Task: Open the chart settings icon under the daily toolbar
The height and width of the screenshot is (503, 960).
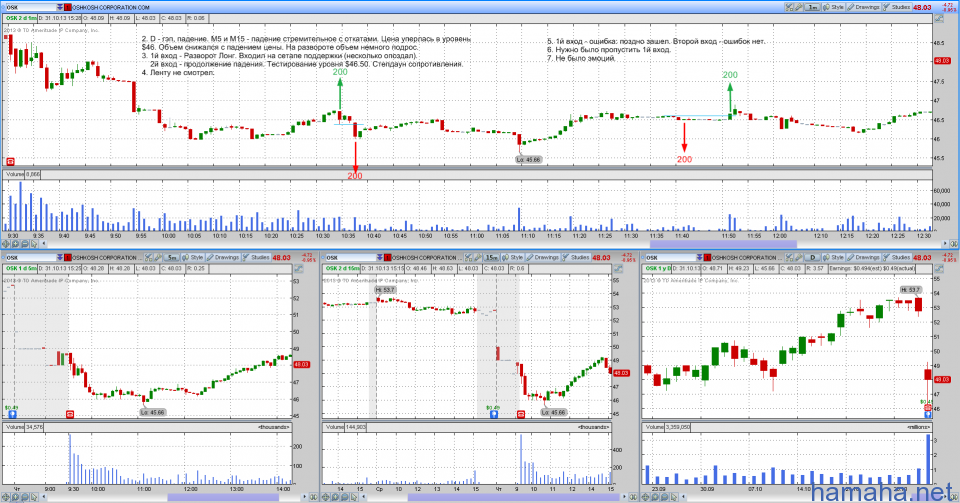Action: pos(939,269)
